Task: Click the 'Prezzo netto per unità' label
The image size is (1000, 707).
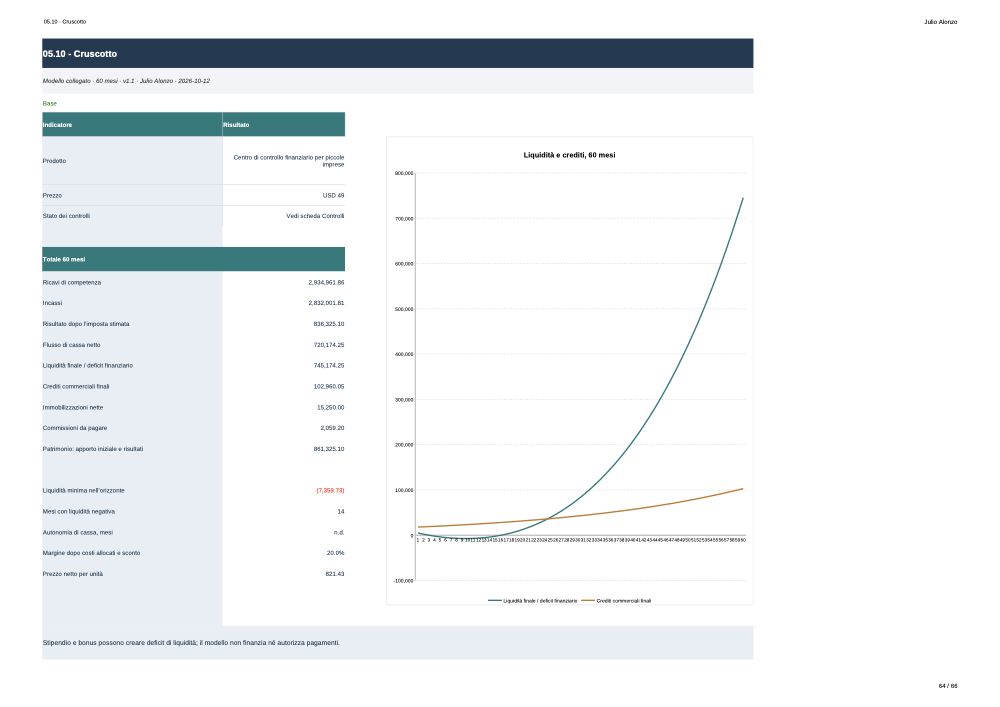Action: (x=73, y=574)
